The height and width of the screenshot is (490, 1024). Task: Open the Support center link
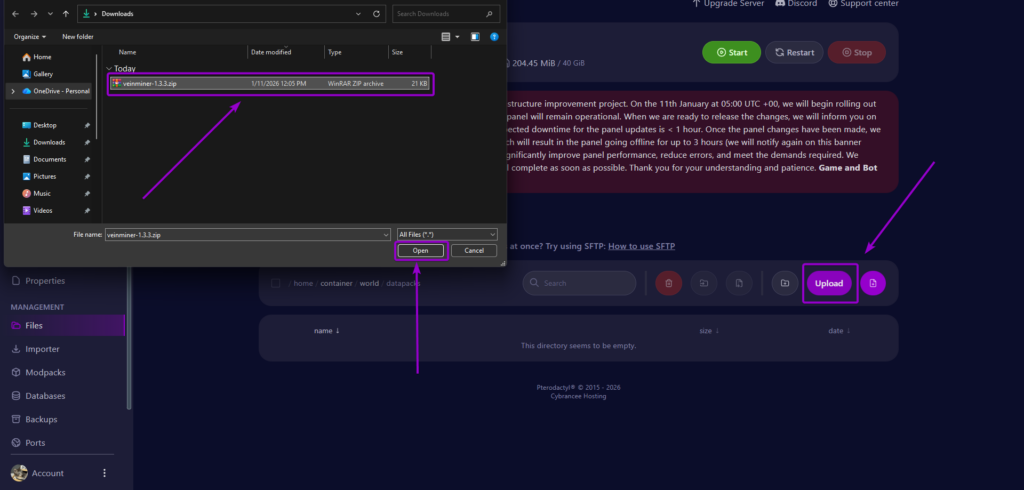point(863,3)
